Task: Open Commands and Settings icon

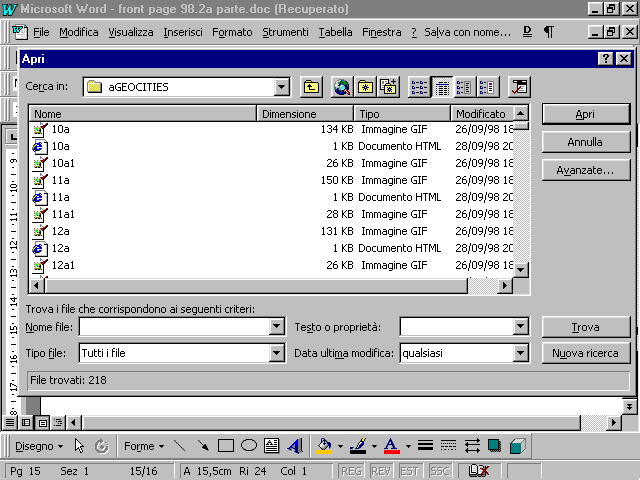Action: pos(519,87)
